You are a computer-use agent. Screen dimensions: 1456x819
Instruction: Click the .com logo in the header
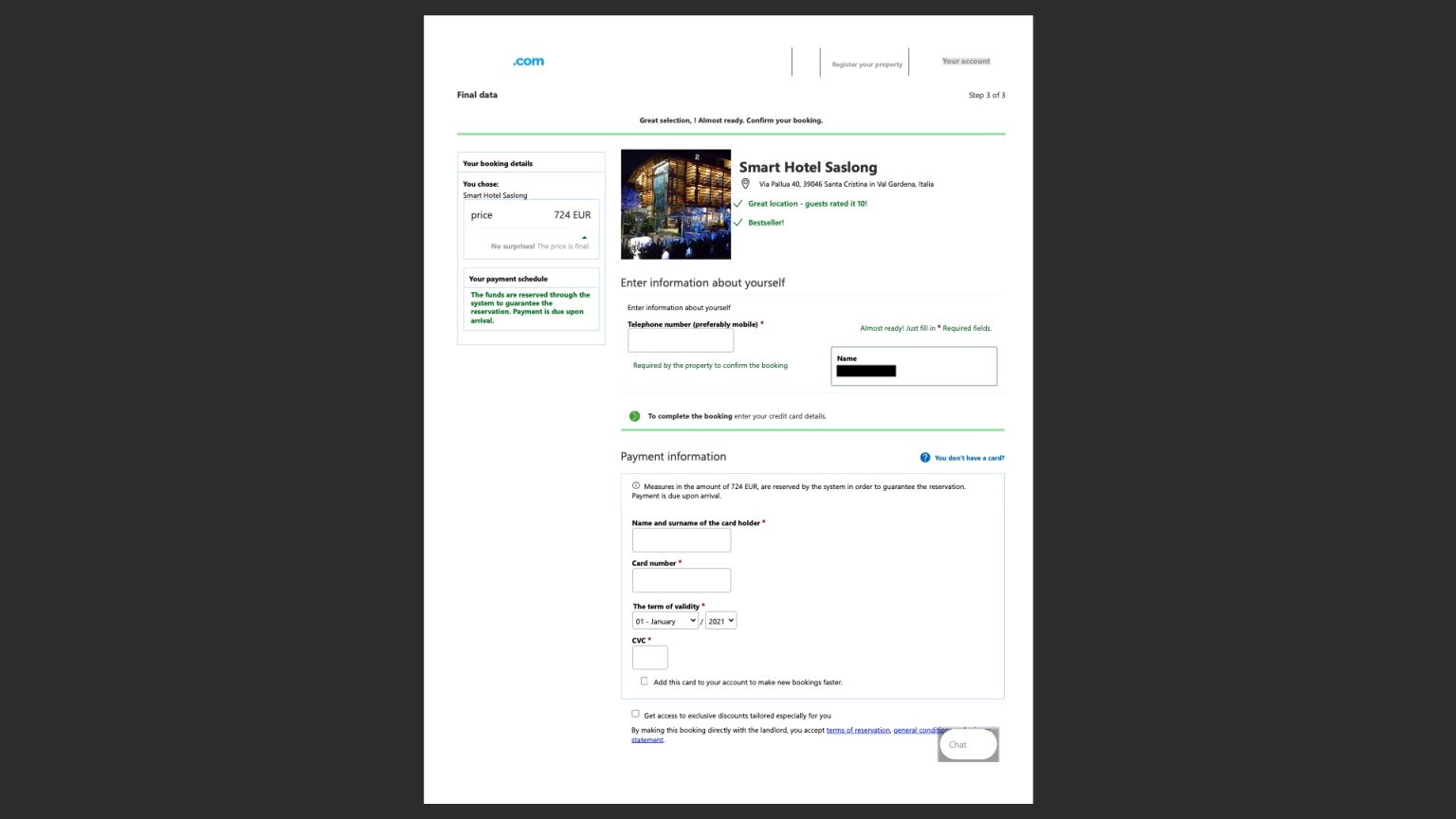pyautogui.click(x=527, y=61)
